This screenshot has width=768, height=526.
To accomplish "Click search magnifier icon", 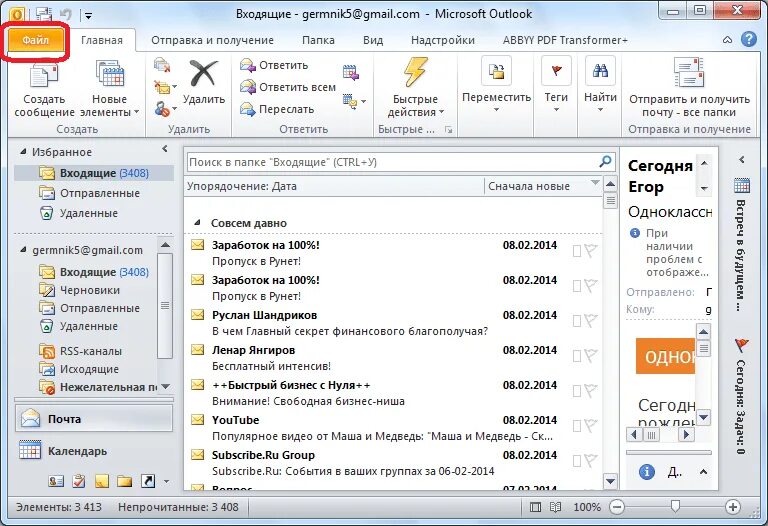I will click(x=605, y=161).
